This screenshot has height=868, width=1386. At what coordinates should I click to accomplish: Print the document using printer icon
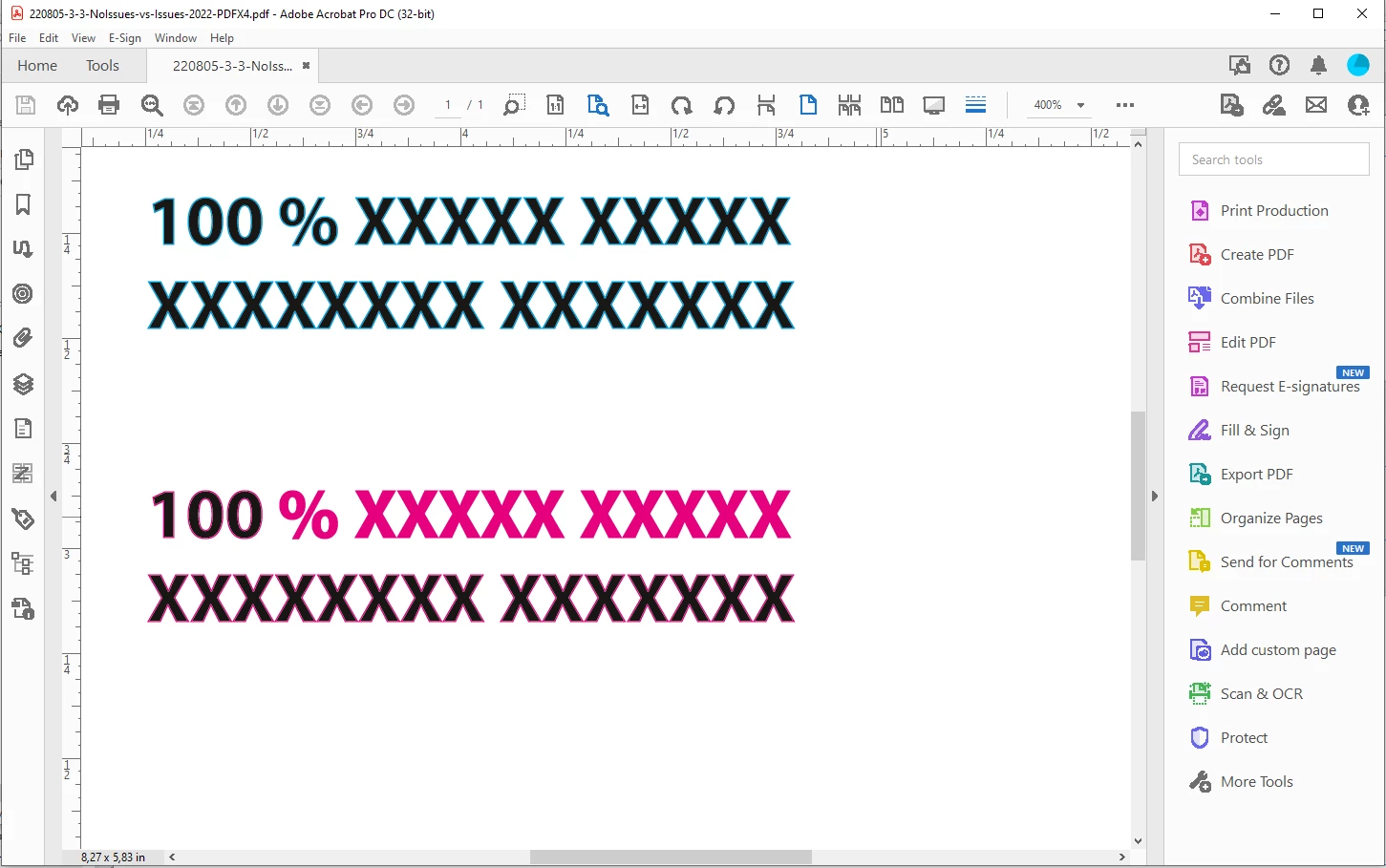tap(110, 105)
